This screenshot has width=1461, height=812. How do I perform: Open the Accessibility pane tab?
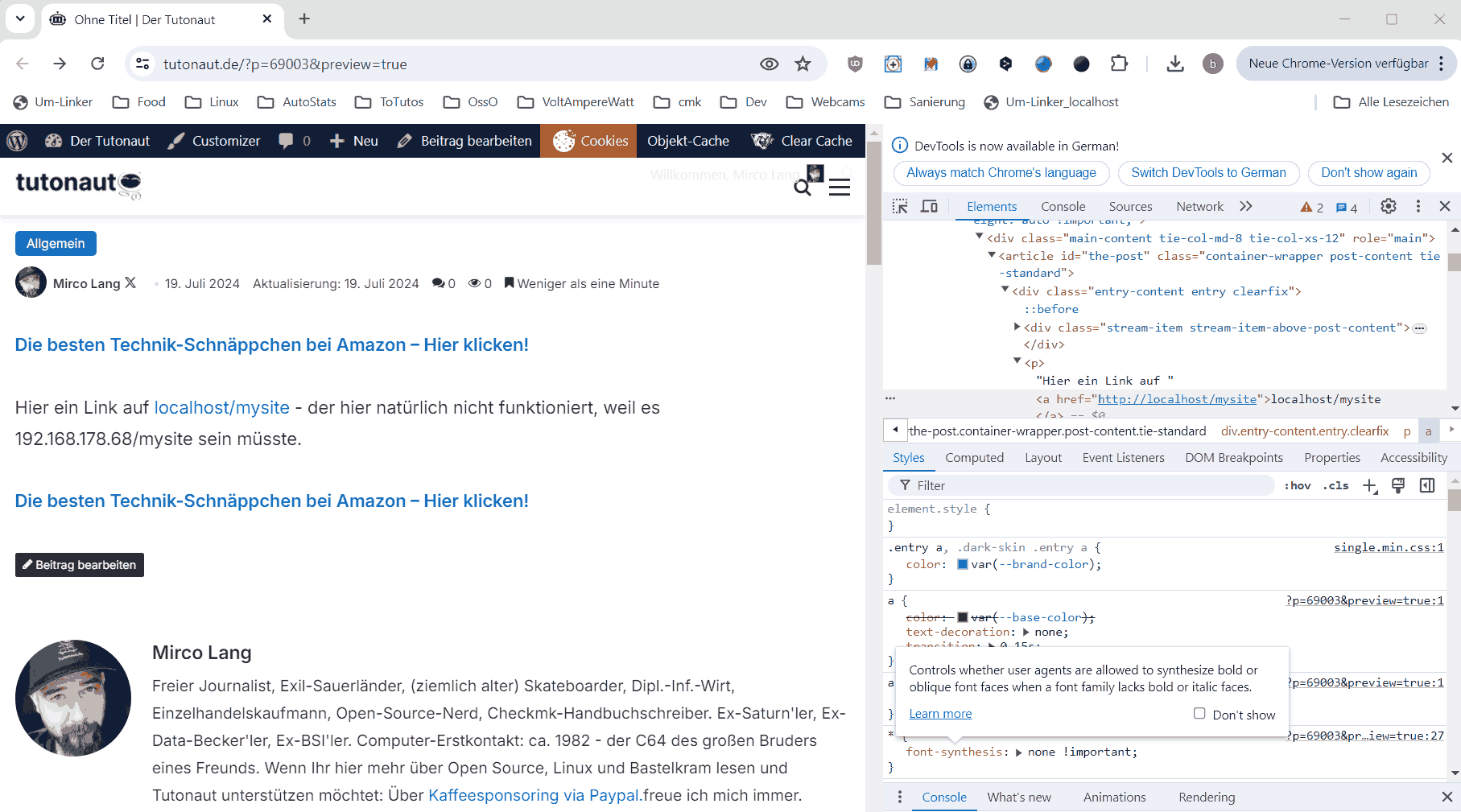[1414, 457]
